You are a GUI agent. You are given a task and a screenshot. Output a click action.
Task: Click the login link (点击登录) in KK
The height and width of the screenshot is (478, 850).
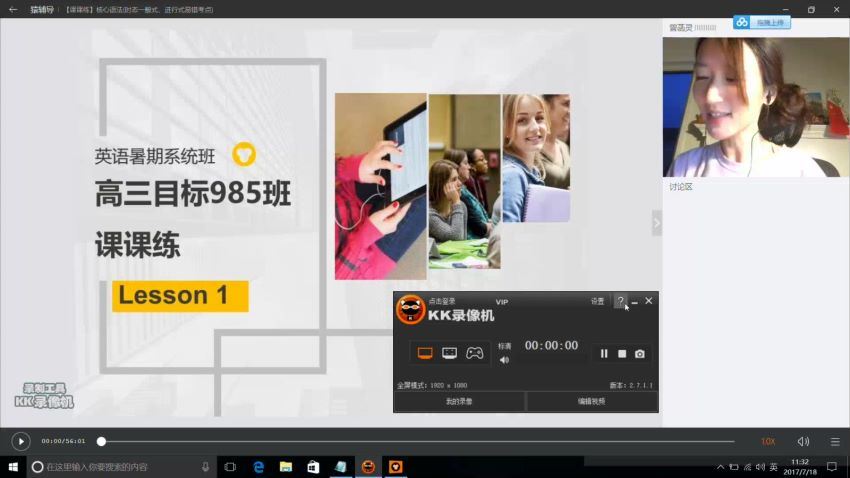pos(442,301)
